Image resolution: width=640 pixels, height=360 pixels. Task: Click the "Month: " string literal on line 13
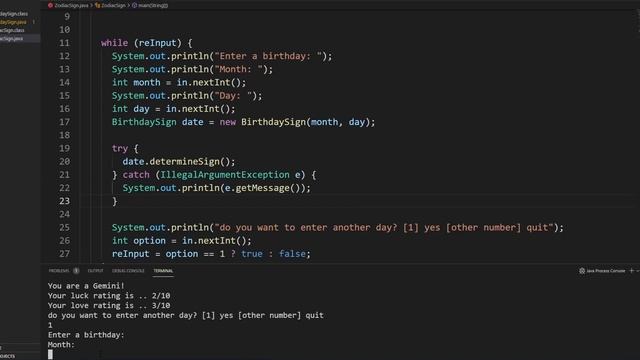(x=238, y=69)
